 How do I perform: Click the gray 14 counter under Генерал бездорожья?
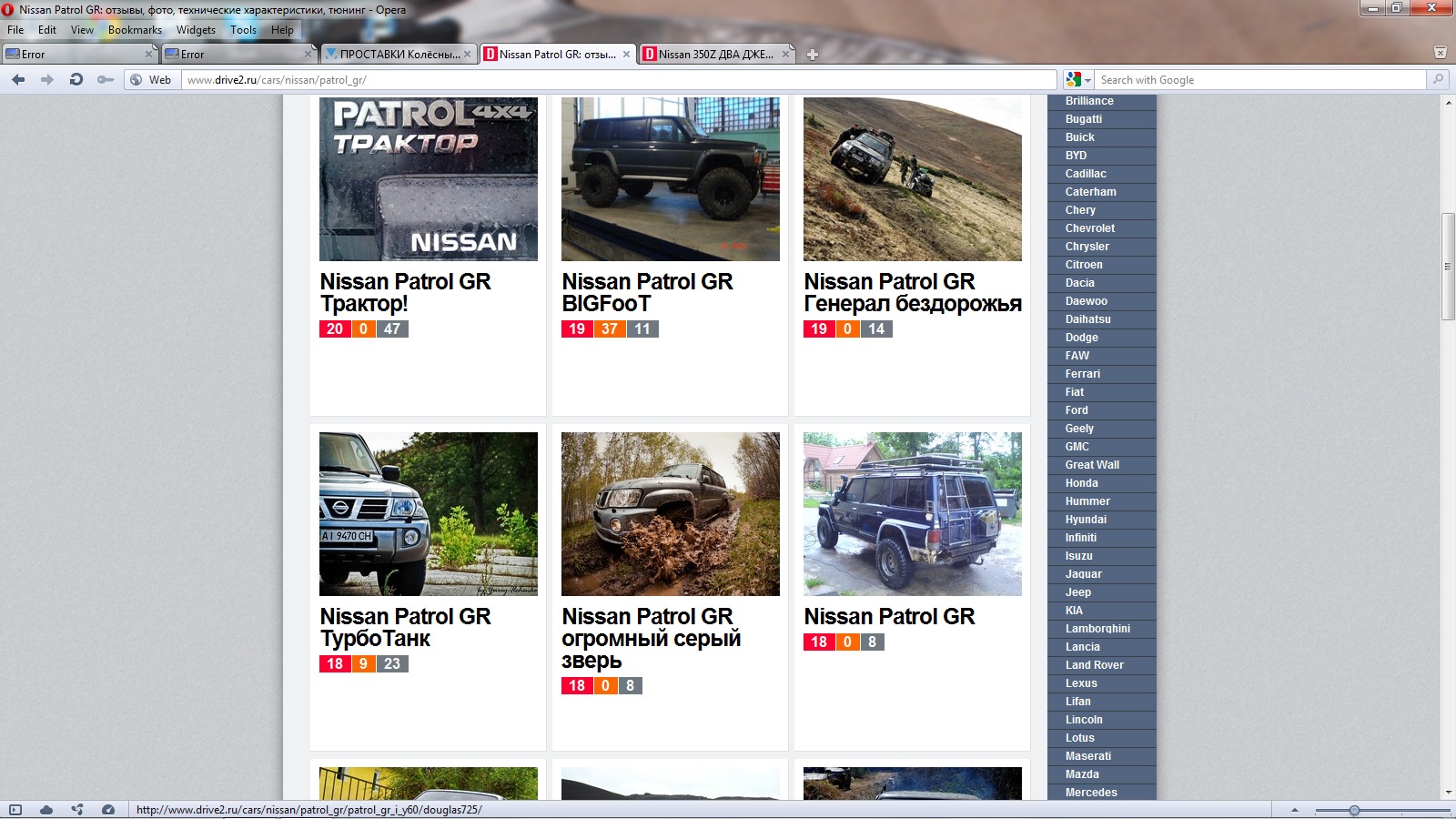tap(876, 329)
